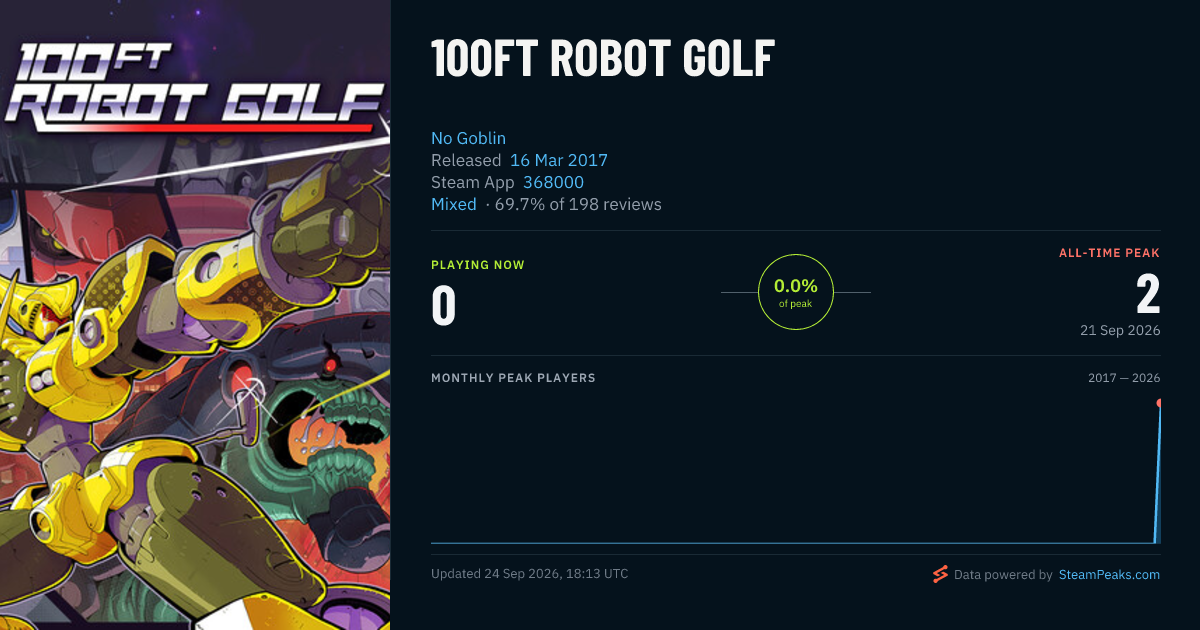Image resolution: width=1200 pixels, height=630 pixels.
Task: Click the 2017 — 2026 range label
Action: pos(1124,378)
